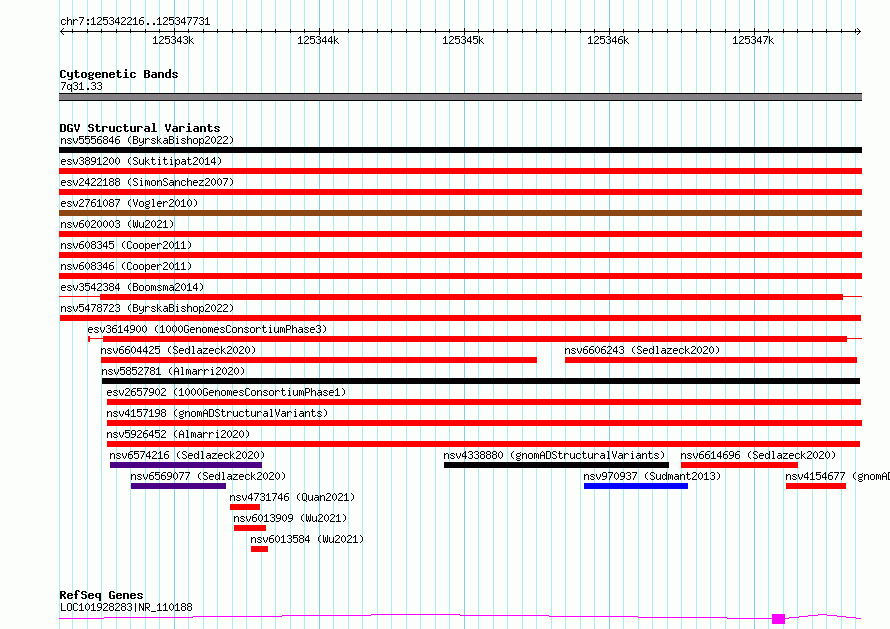The width and height of the screenshot is (890, 629).
Task: Open the nsv6013909 Wu2021 variant label
Action: pos(290,518)
